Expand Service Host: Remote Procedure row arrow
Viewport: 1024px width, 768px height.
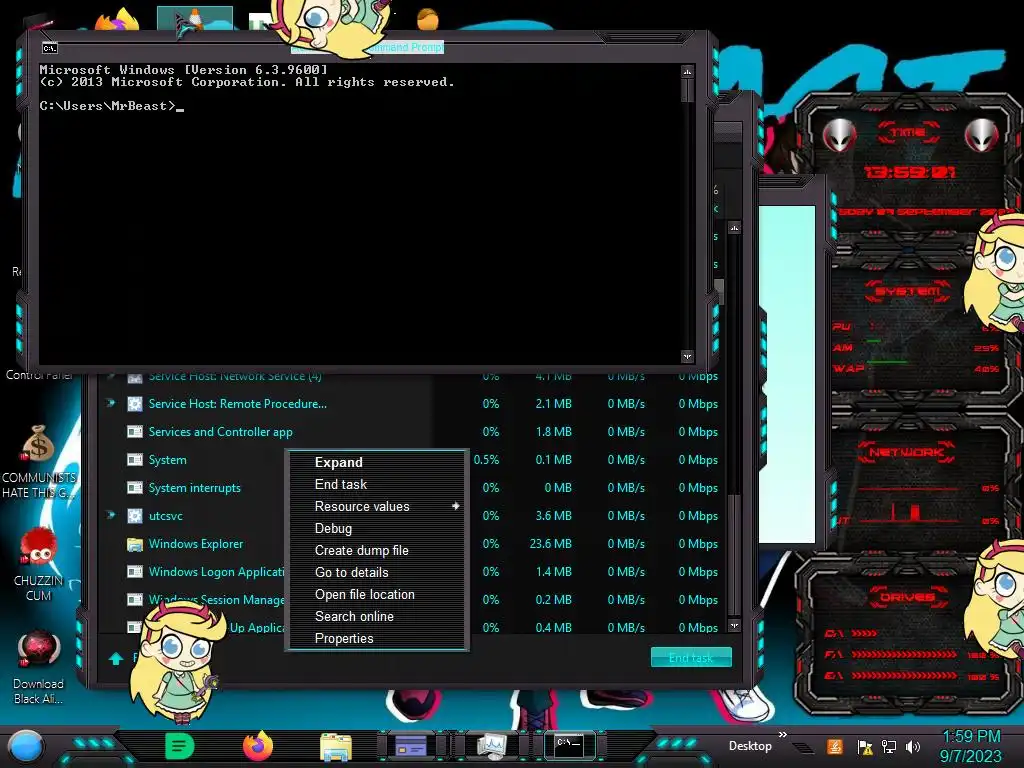coord(111,403)
